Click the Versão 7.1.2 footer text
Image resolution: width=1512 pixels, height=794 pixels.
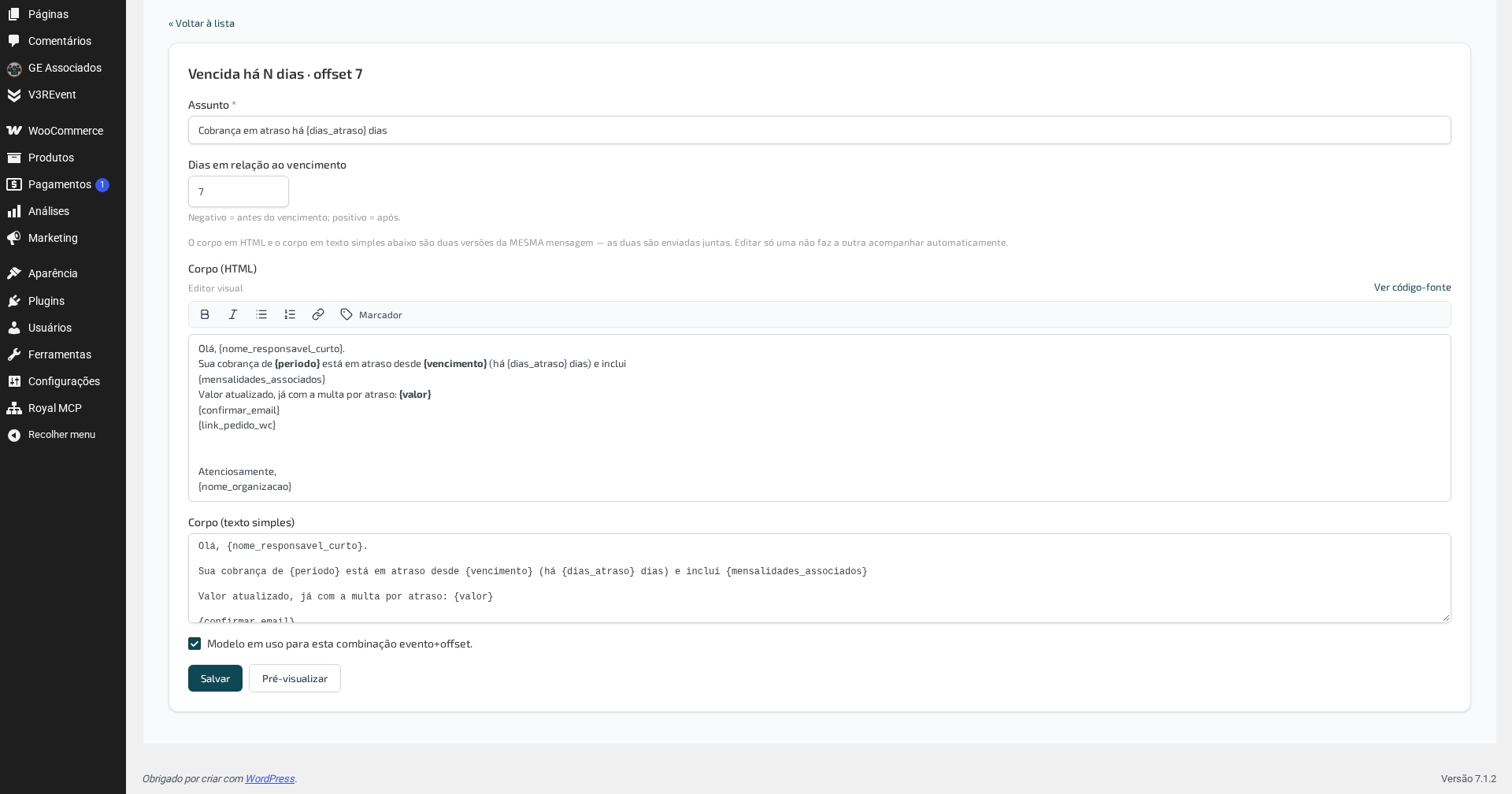click(x=1468, y=779)
